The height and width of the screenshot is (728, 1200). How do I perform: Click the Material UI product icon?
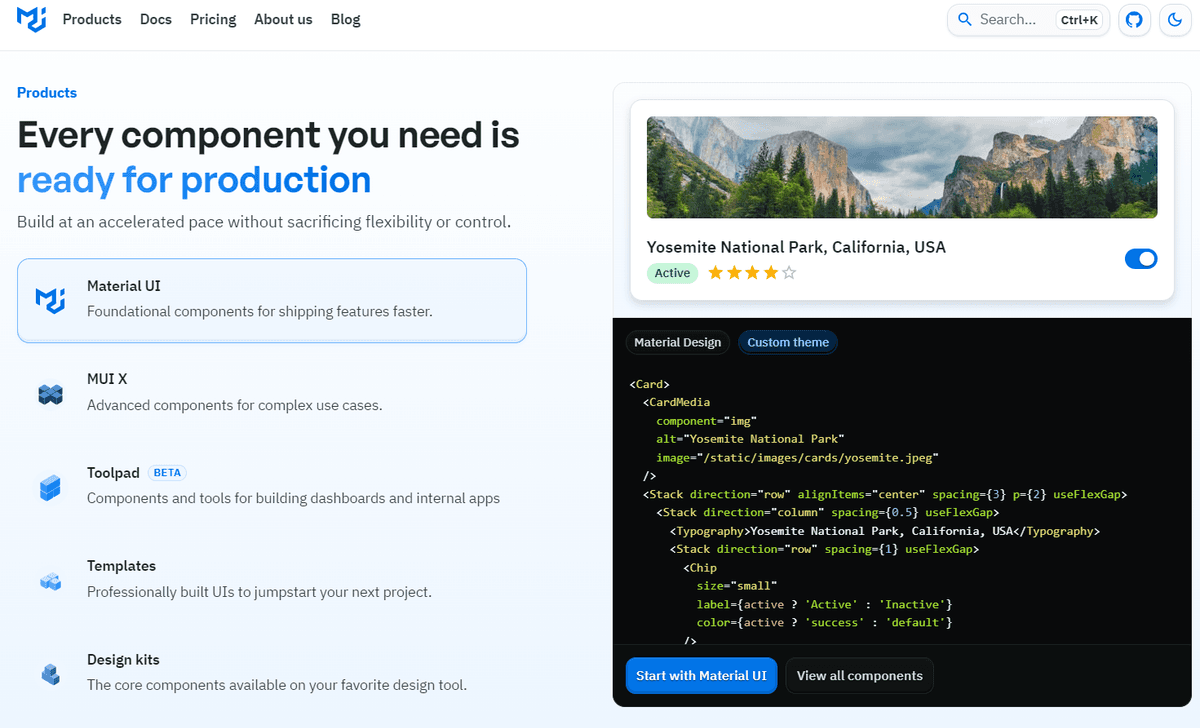point(50,299)
